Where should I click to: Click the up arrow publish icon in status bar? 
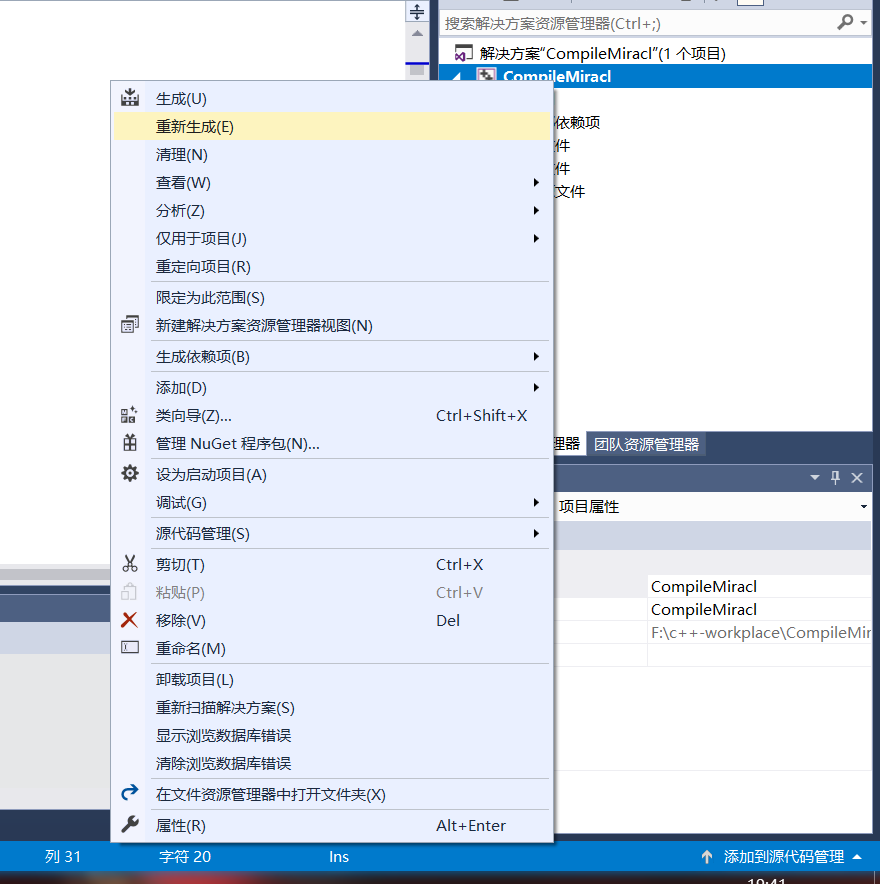click(x=707, y=857)
